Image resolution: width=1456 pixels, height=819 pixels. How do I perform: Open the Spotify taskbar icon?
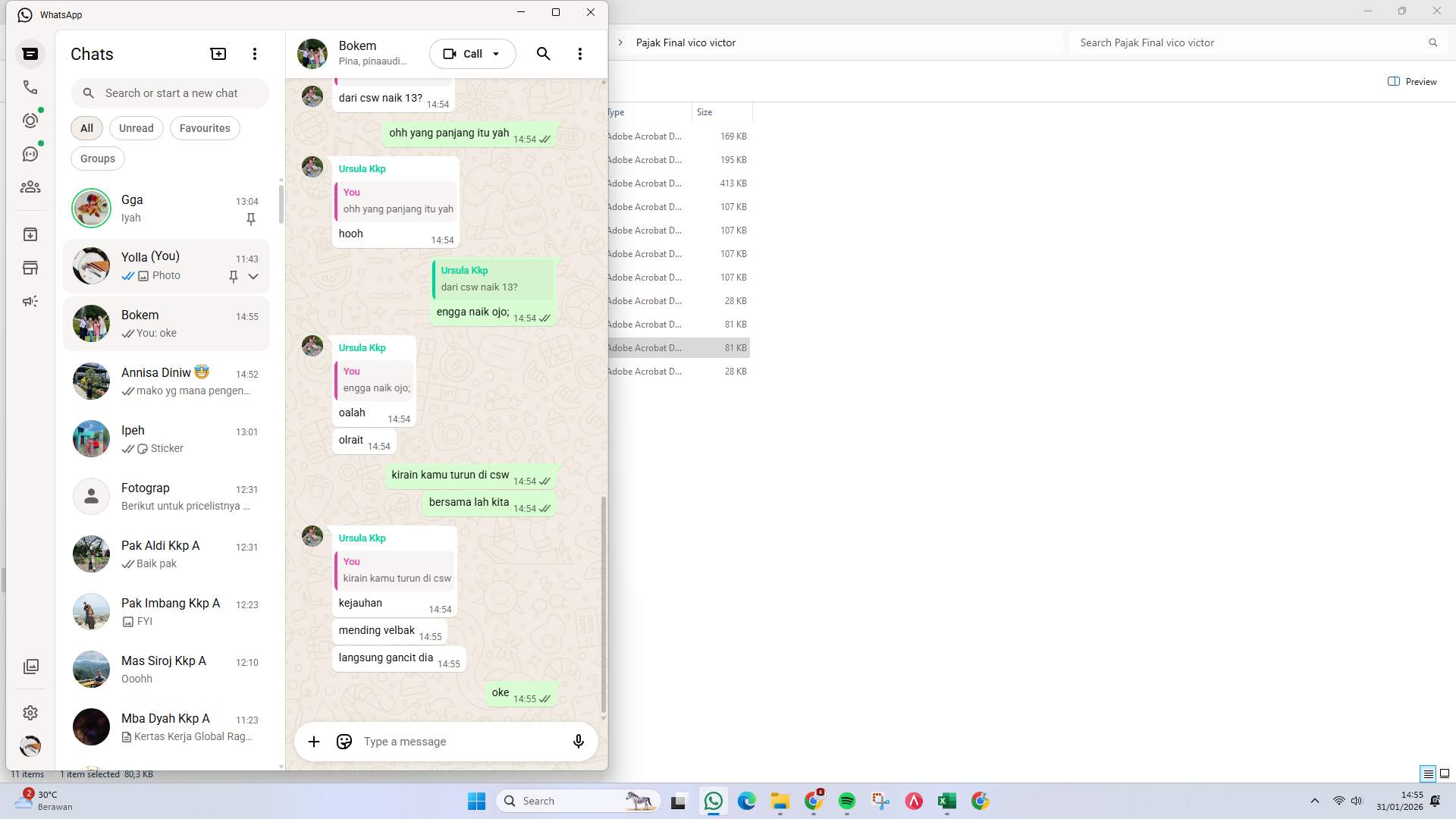coord(847,800)
